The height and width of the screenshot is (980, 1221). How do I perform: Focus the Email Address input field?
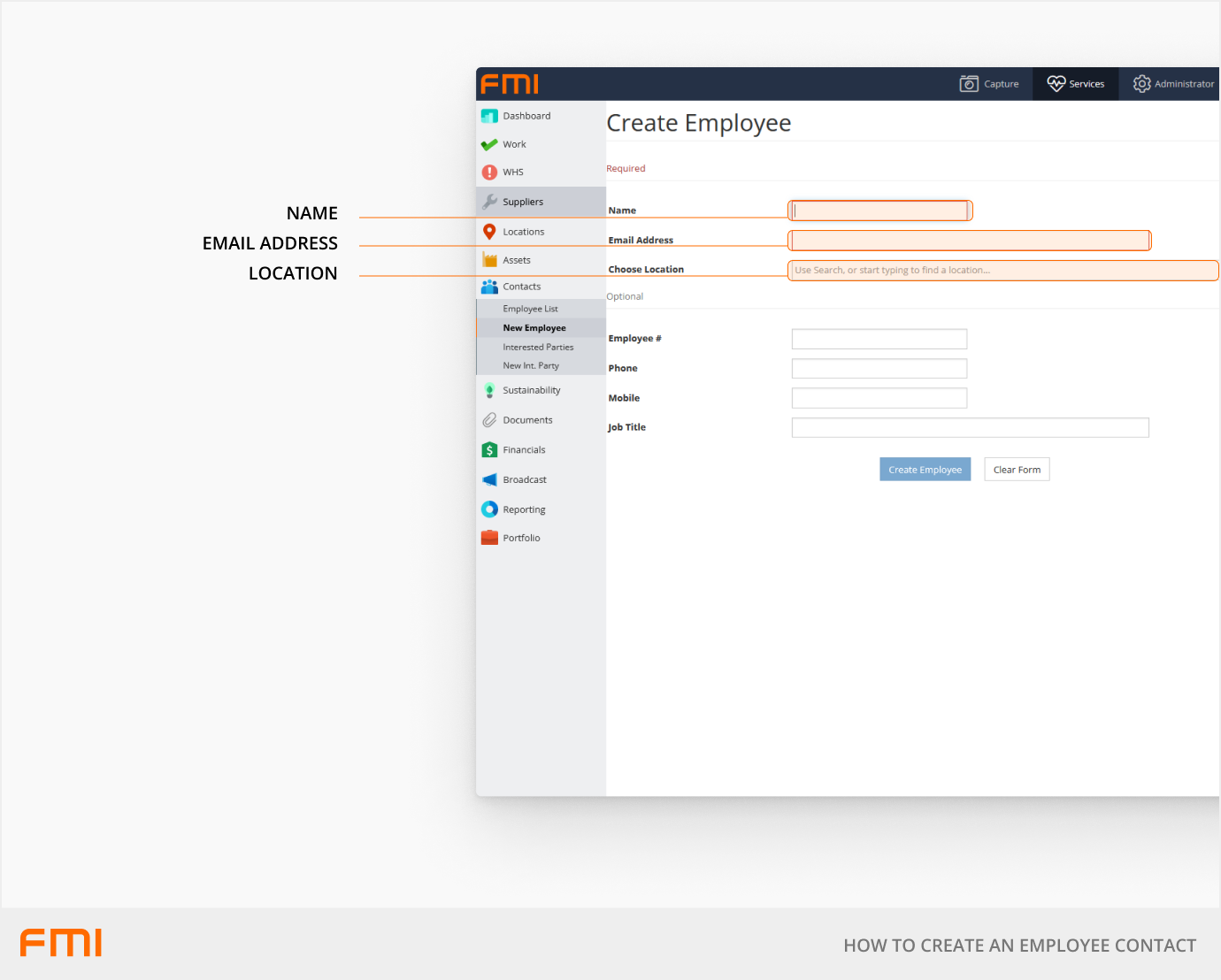(970, 241)
